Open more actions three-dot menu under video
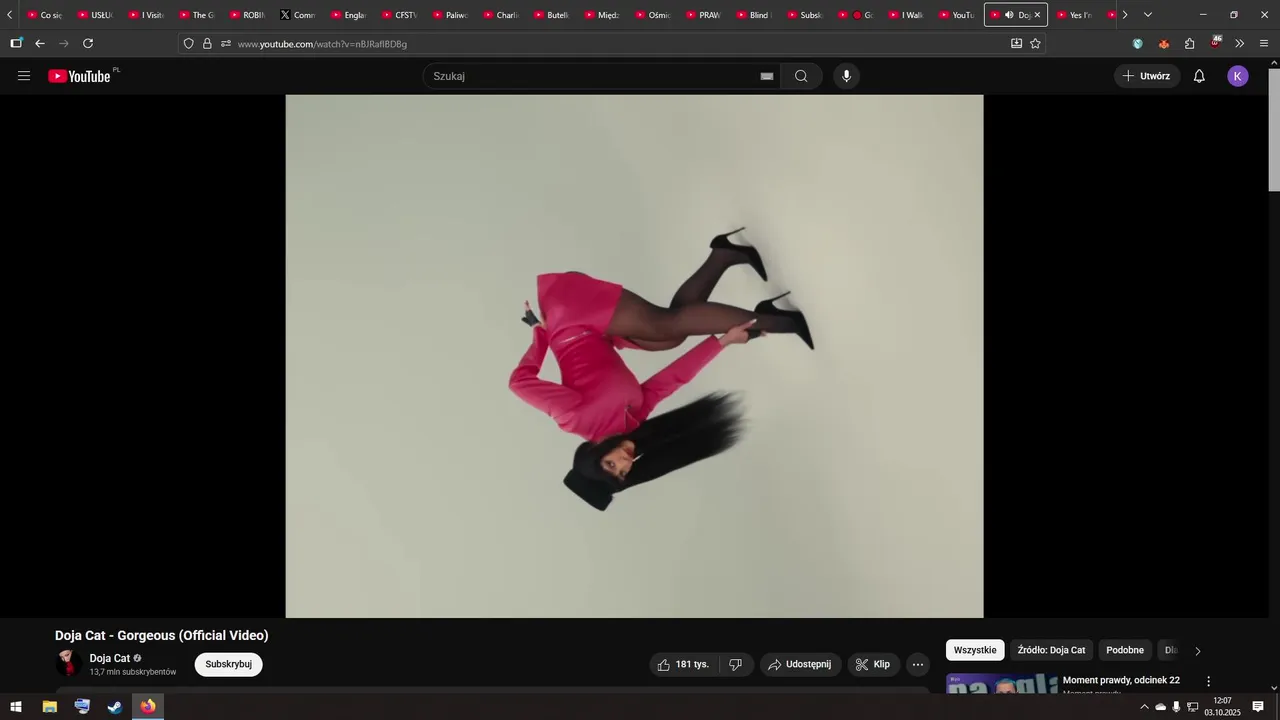This screenshot has width=1280, height=720. [x=918, y=664]
